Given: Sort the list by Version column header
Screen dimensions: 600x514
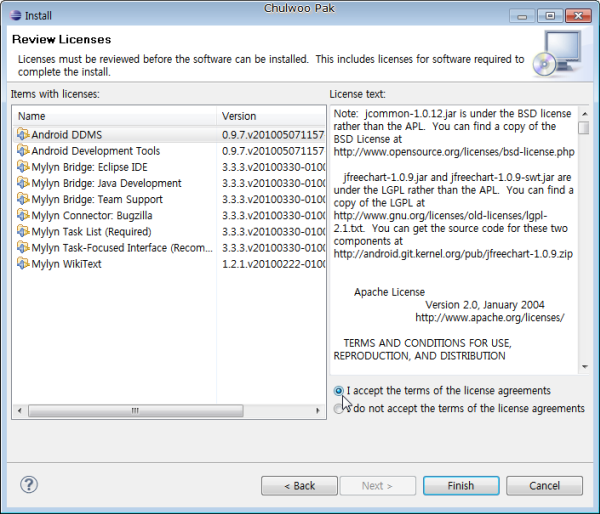Looking at the screenshot, I should click(x=271, y=116).
